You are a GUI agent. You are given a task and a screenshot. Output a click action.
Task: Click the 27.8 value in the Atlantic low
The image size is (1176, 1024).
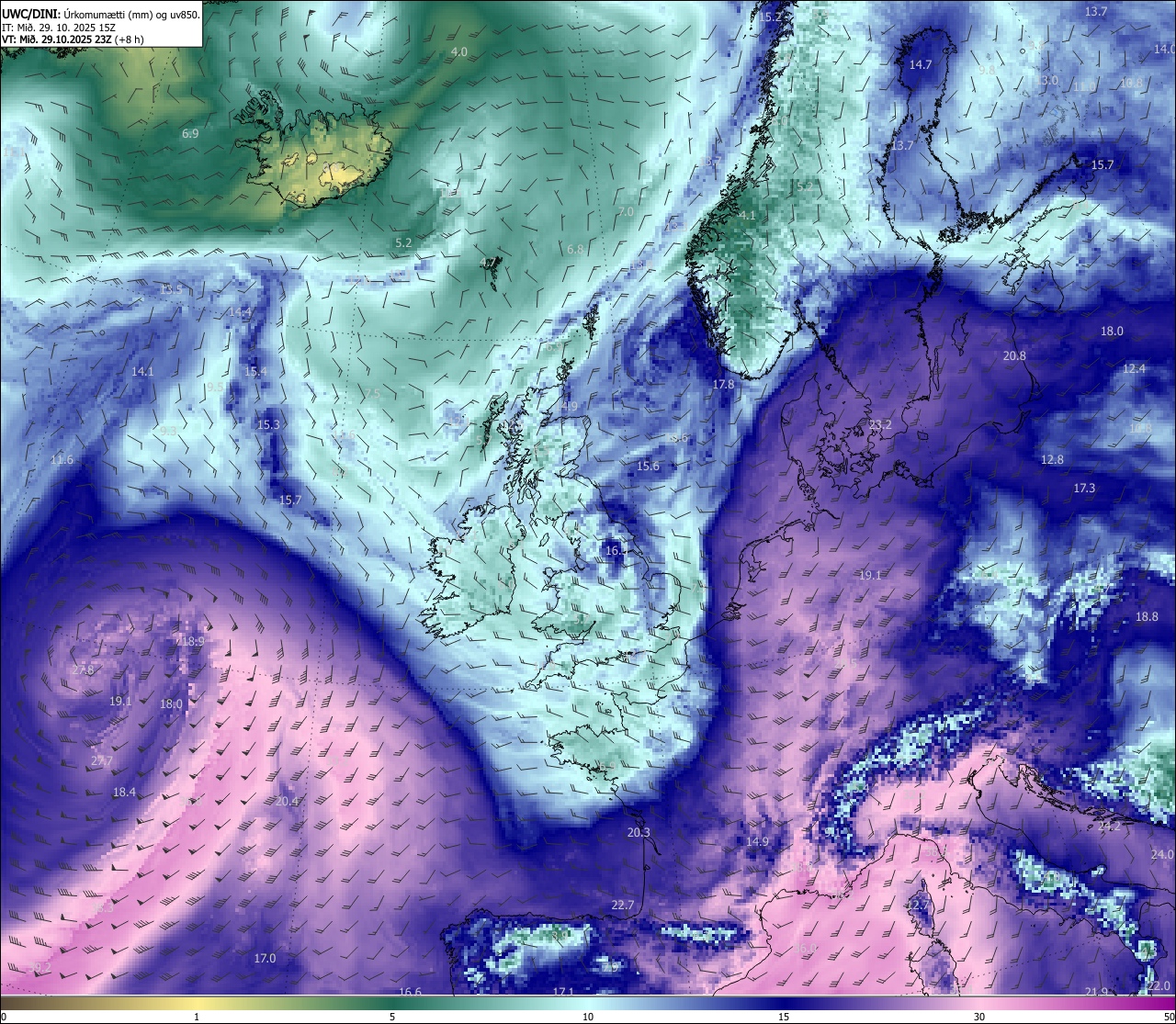[83, 670]
